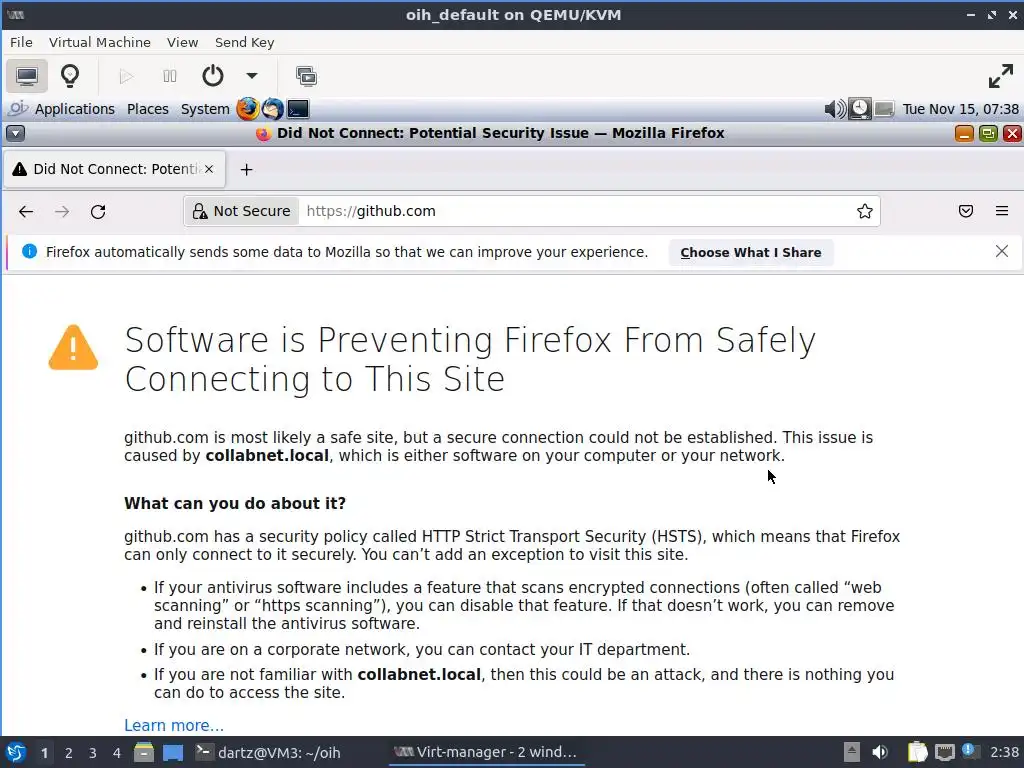Switch to host workspace 2
The image size is (1024, 768).
click(69, 753)
